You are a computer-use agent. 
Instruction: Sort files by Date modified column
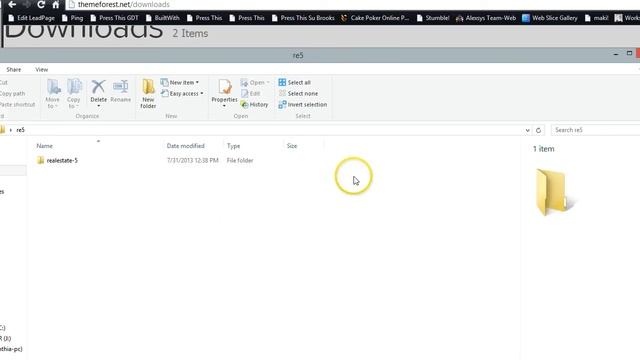185,146
